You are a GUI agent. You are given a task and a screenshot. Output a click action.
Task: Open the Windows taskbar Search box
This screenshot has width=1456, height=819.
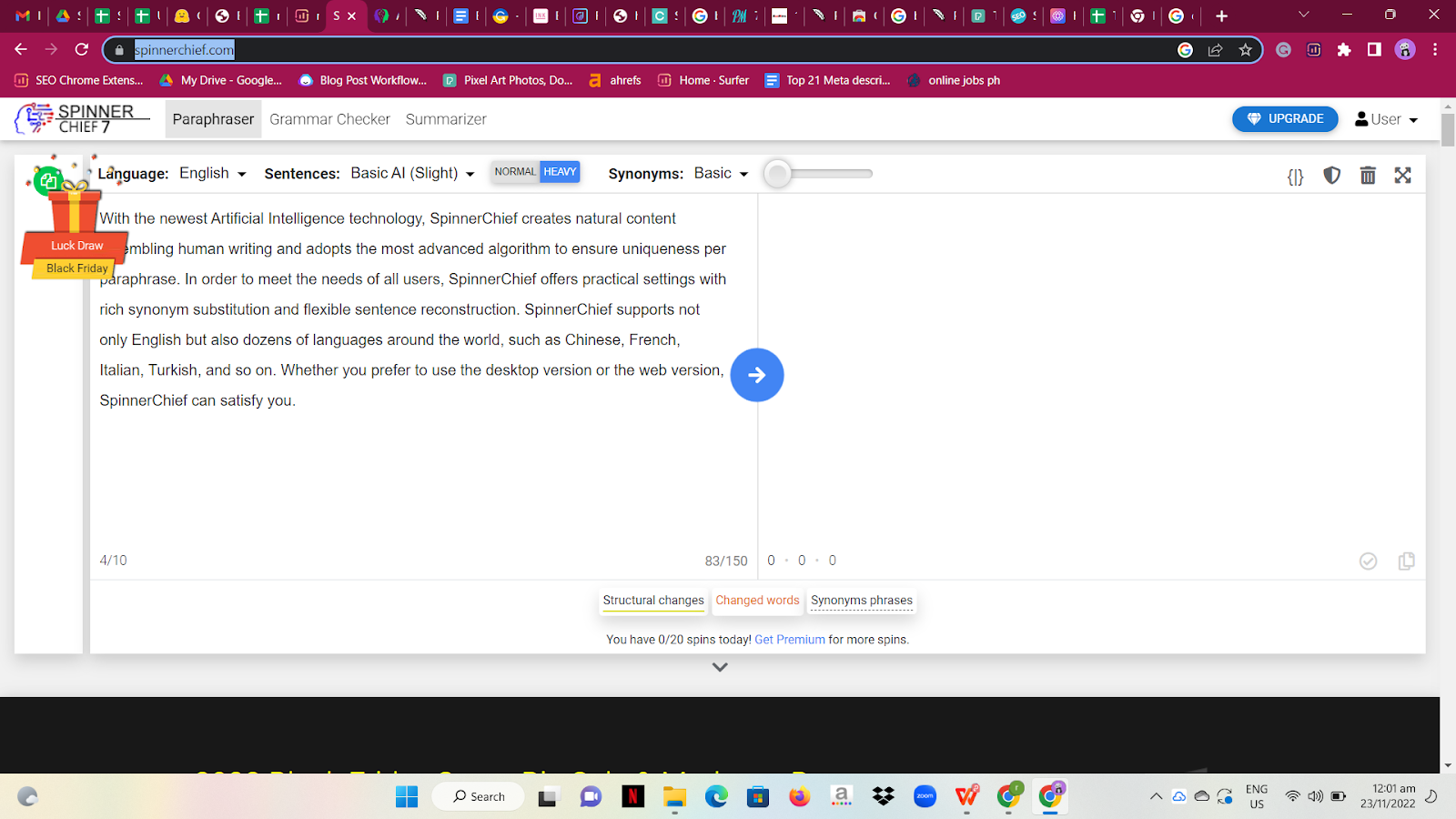coord(479,797)
